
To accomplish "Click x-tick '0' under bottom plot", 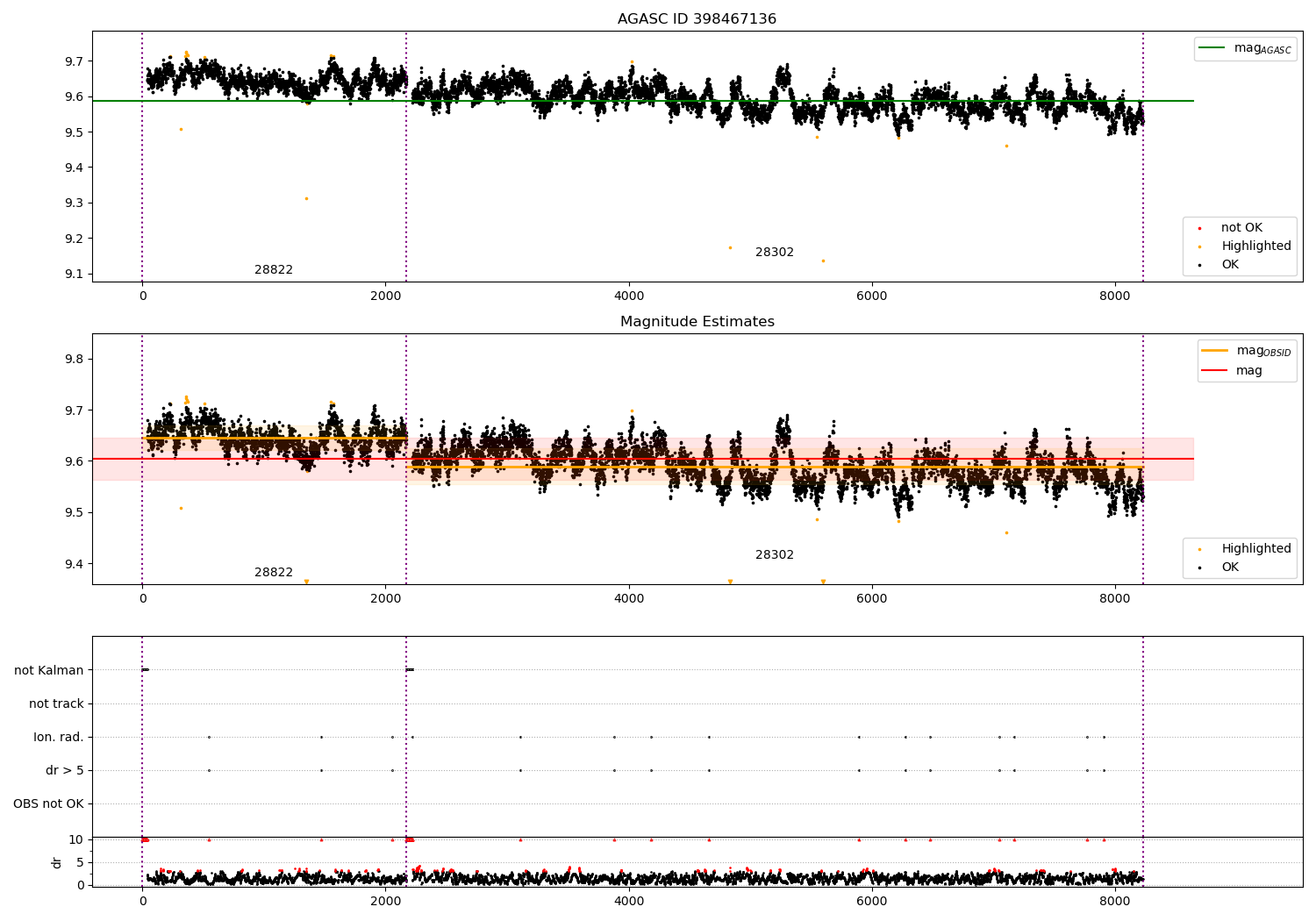I will [x=143, y=901].
